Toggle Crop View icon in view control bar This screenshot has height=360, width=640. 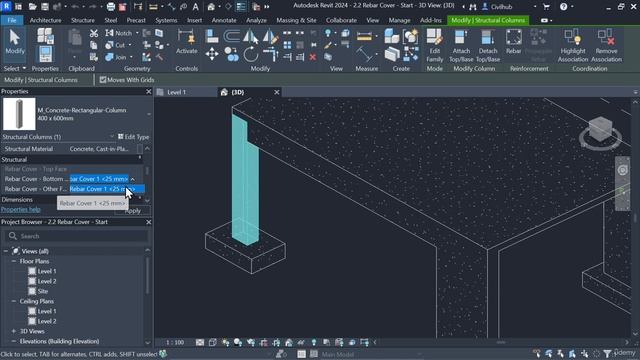click(264, 342)
